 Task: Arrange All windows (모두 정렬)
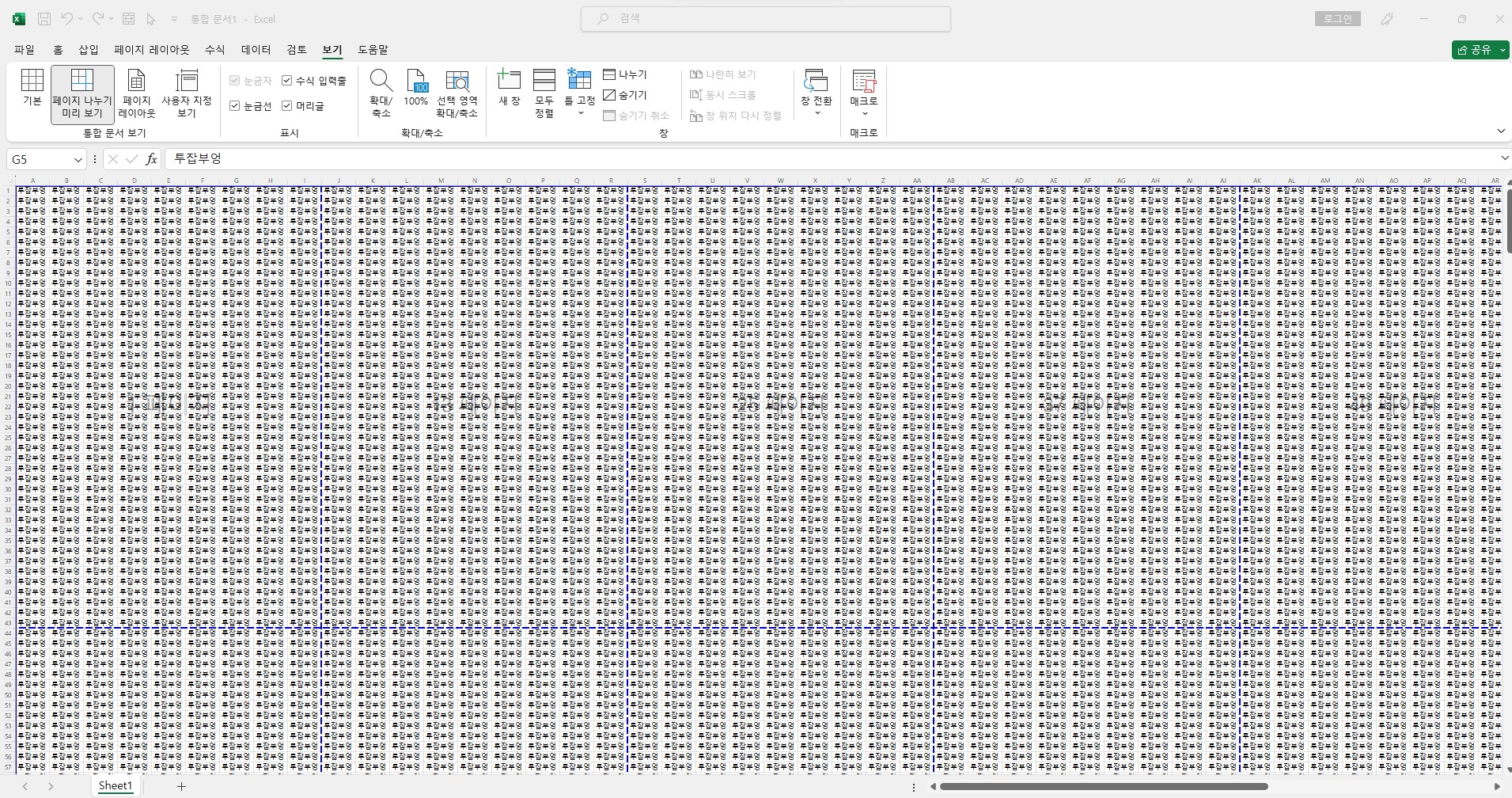(x=544, y=94)
